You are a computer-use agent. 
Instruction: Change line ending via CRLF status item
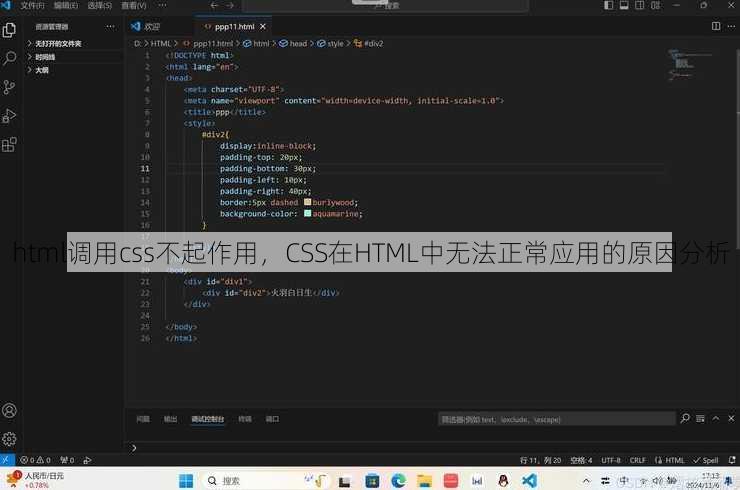pyautogui.click(x=638, y=460)
